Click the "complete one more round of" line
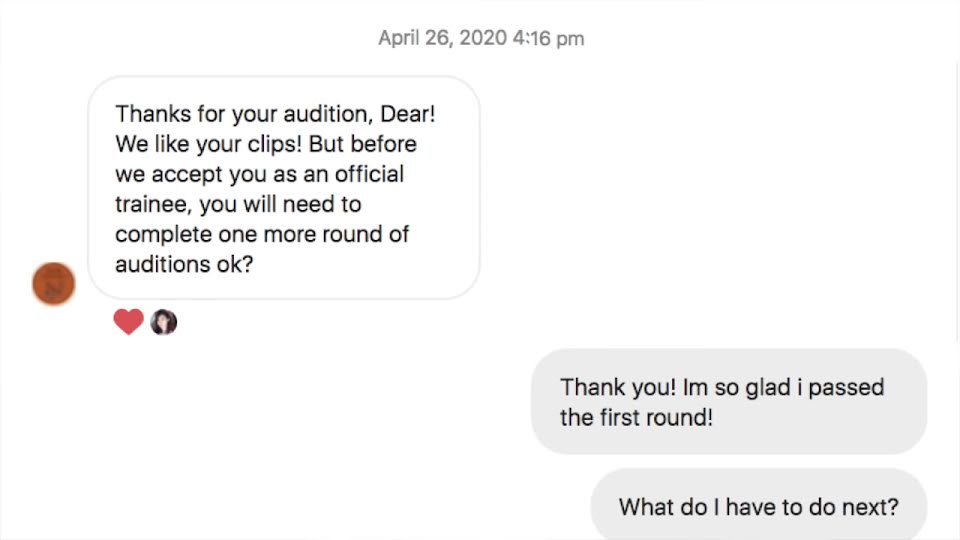Viewport: 960px width, 540px height. [262, 235]
